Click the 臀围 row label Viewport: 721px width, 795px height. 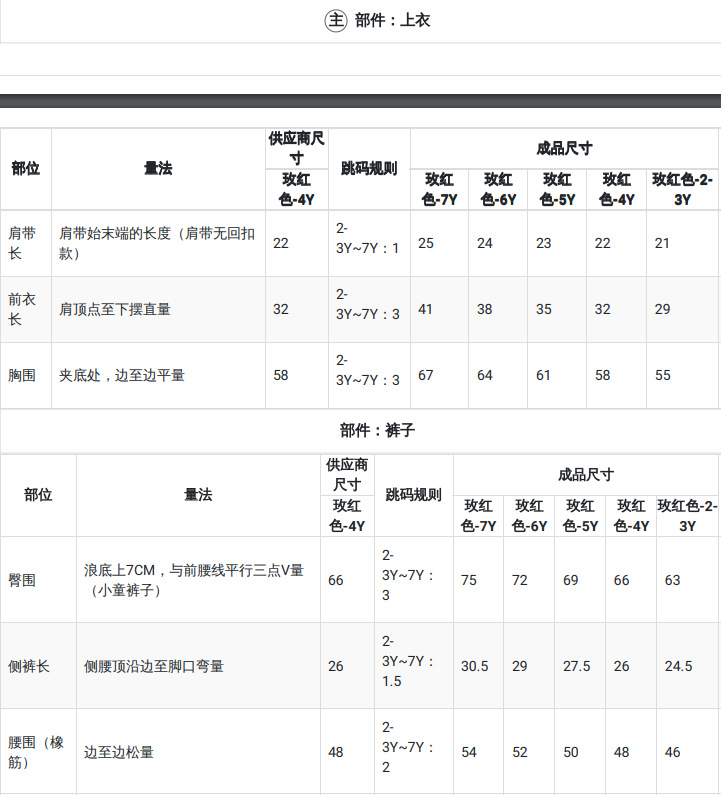click(x=22, y=580)
